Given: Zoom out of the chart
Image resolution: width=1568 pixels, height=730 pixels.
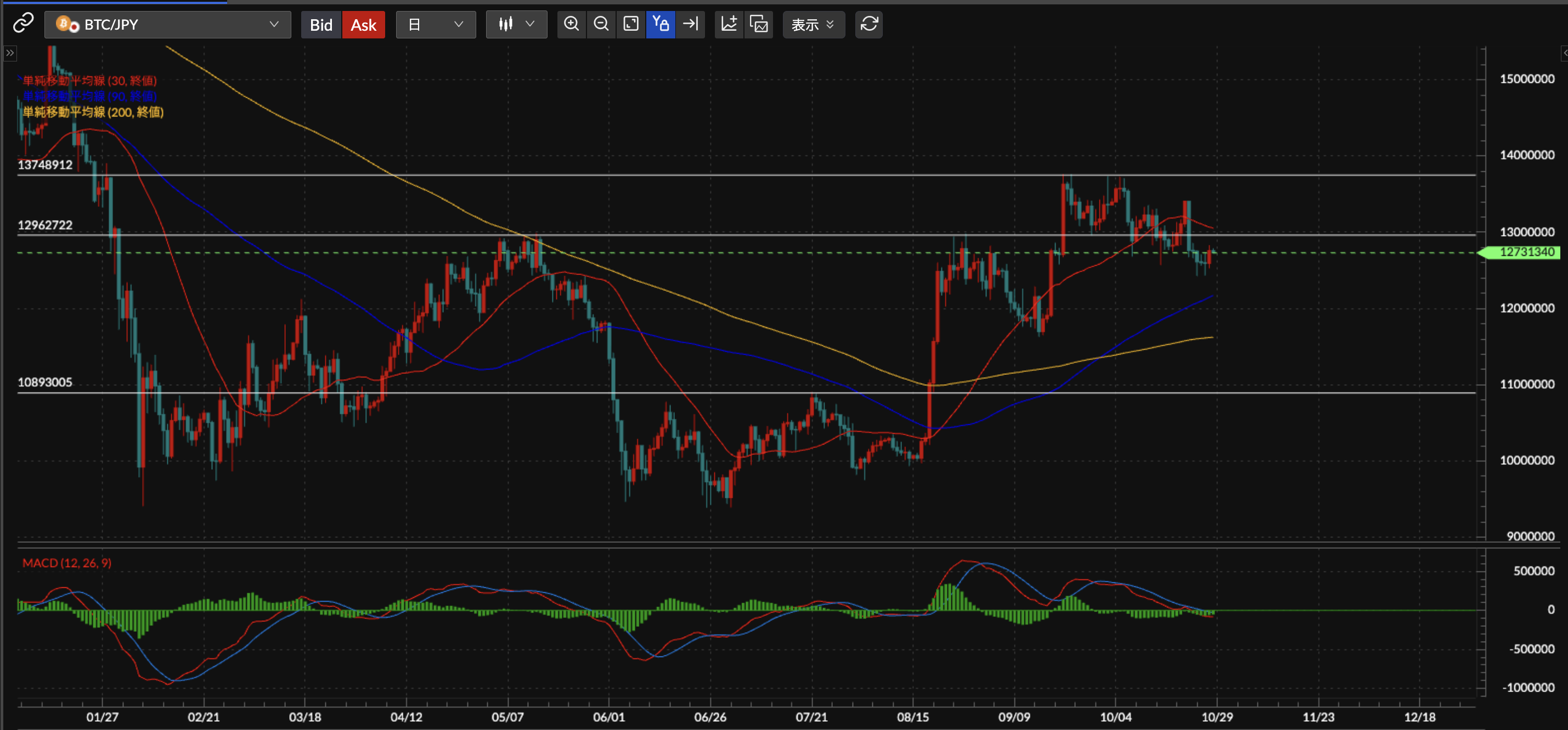Looking at the screenshot, I should [601, 24].
